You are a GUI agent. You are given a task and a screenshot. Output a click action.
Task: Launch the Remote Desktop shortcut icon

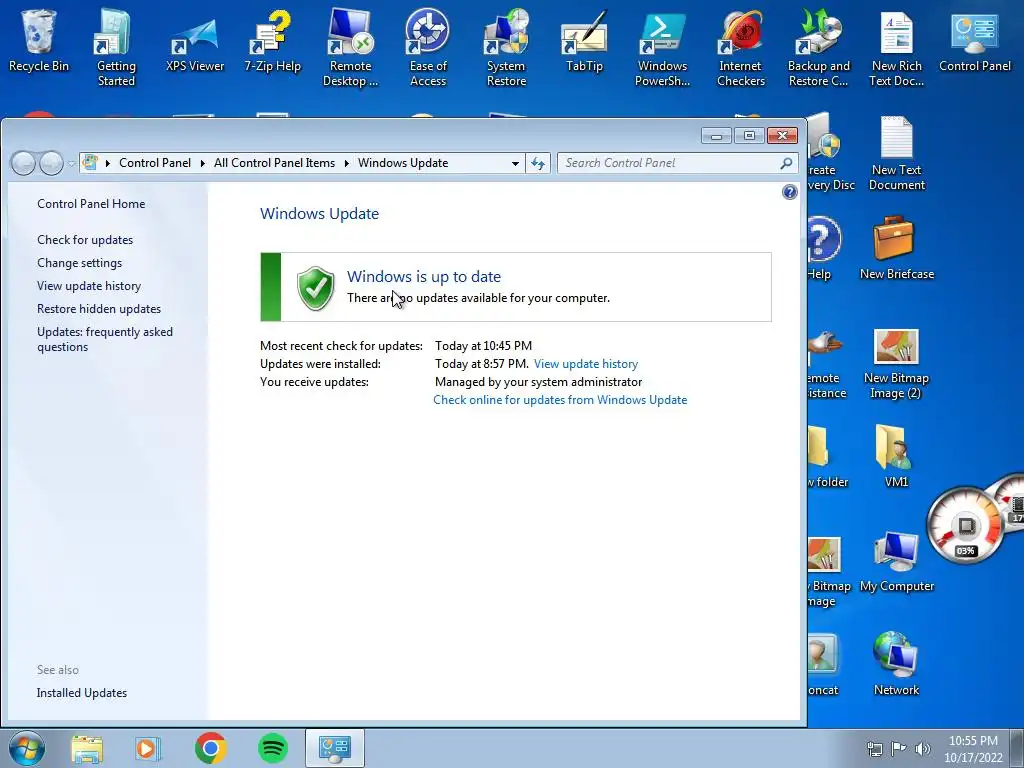pos(351,47)
